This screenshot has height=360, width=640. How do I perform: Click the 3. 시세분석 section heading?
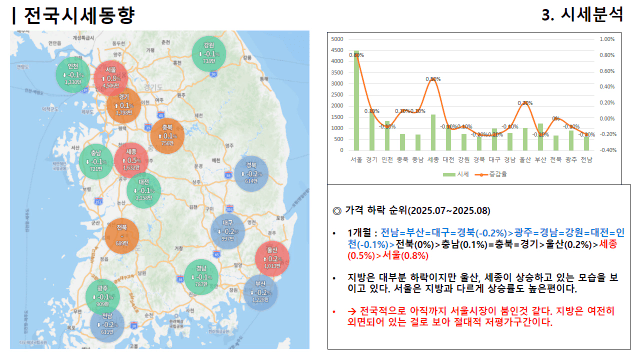click(582, 15)
